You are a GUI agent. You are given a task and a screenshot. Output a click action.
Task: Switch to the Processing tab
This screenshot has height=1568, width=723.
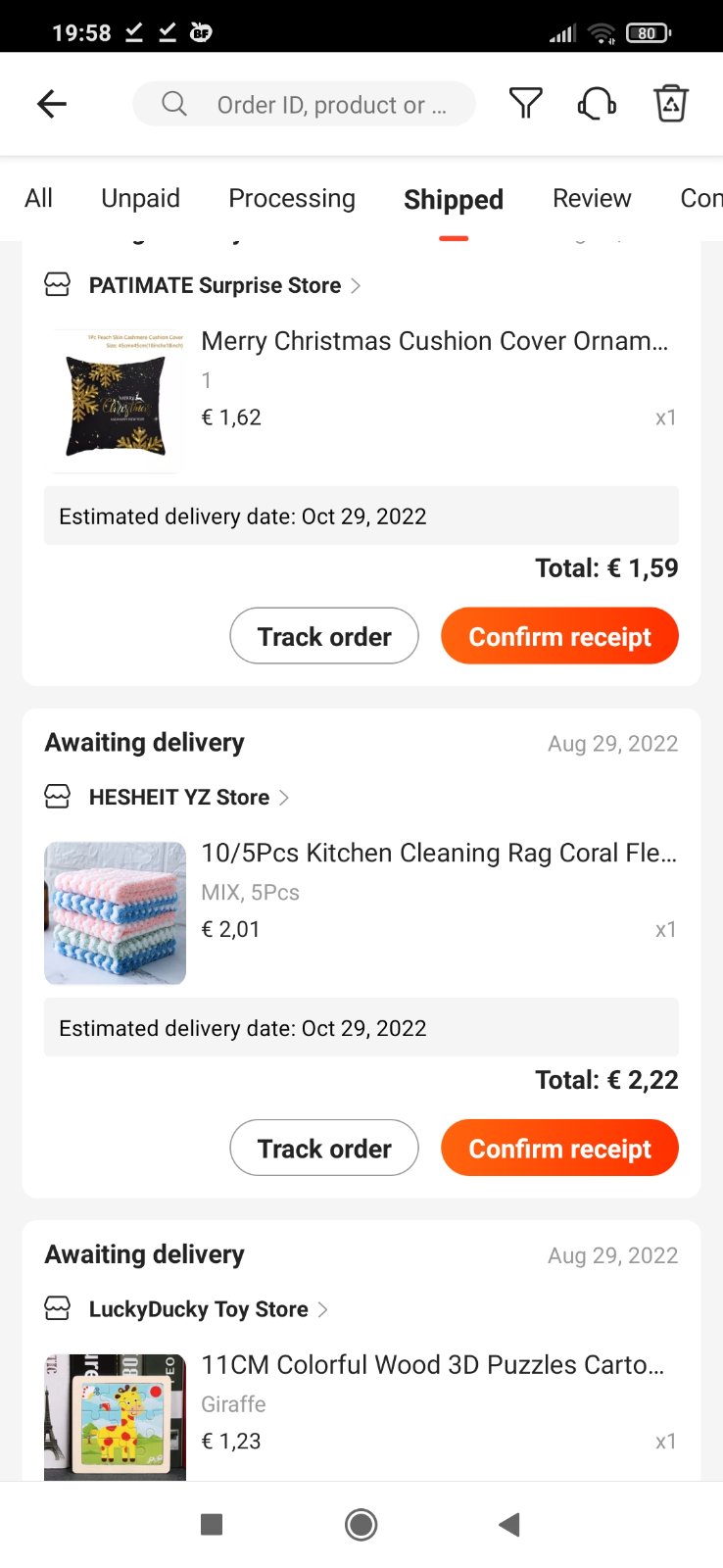(x=292, y=198)
